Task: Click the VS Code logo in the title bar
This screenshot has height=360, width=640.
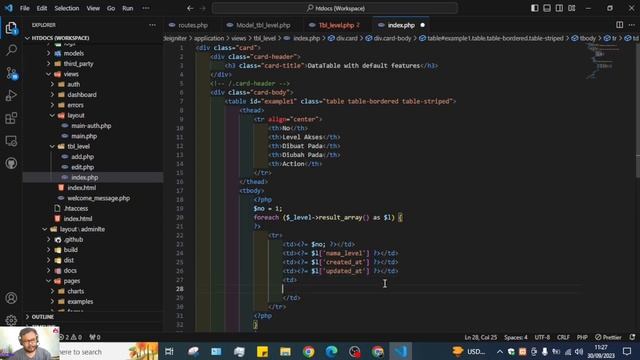Action: pos(9,8)
